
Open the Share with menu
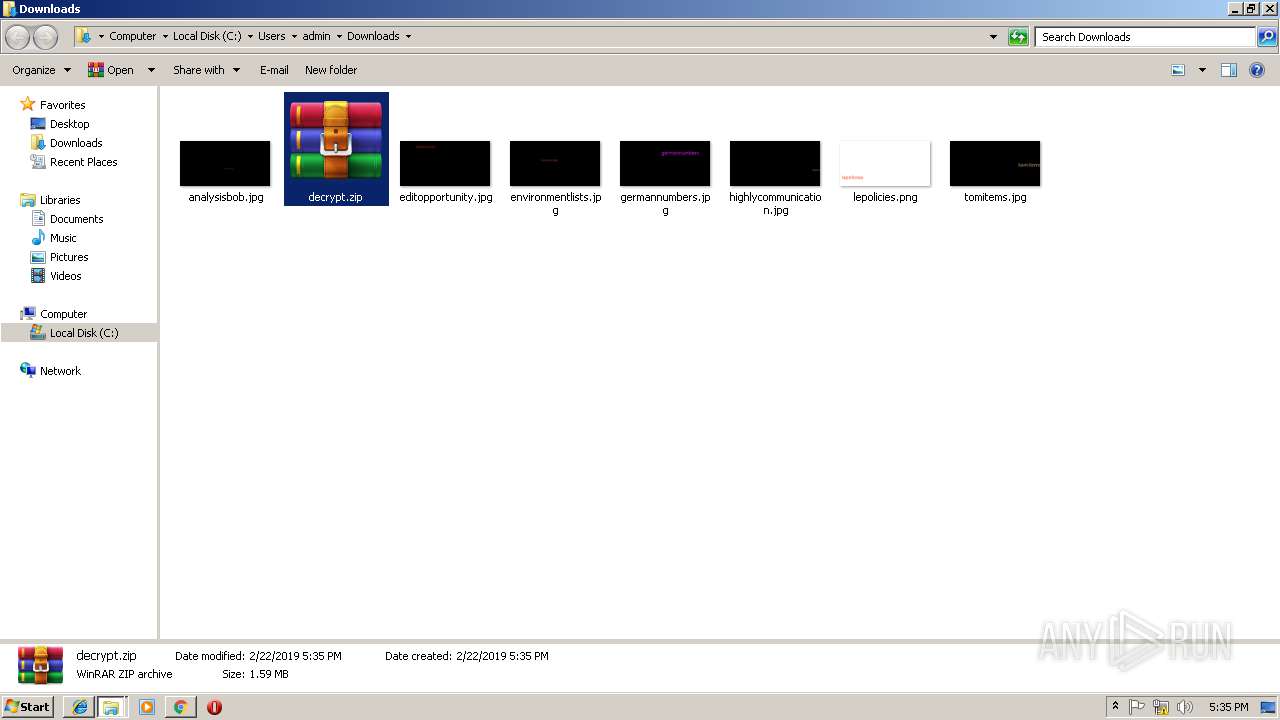tap(206, 70)
